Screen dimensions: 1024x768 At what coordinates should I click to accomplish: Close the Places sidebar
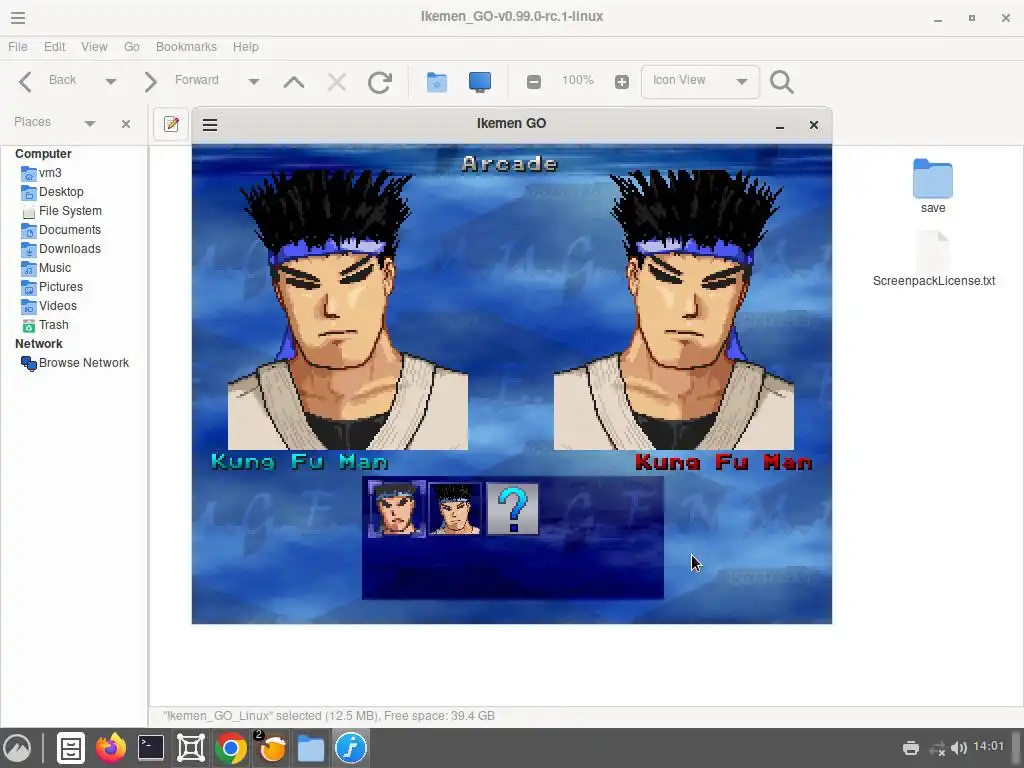pos(126,123)
